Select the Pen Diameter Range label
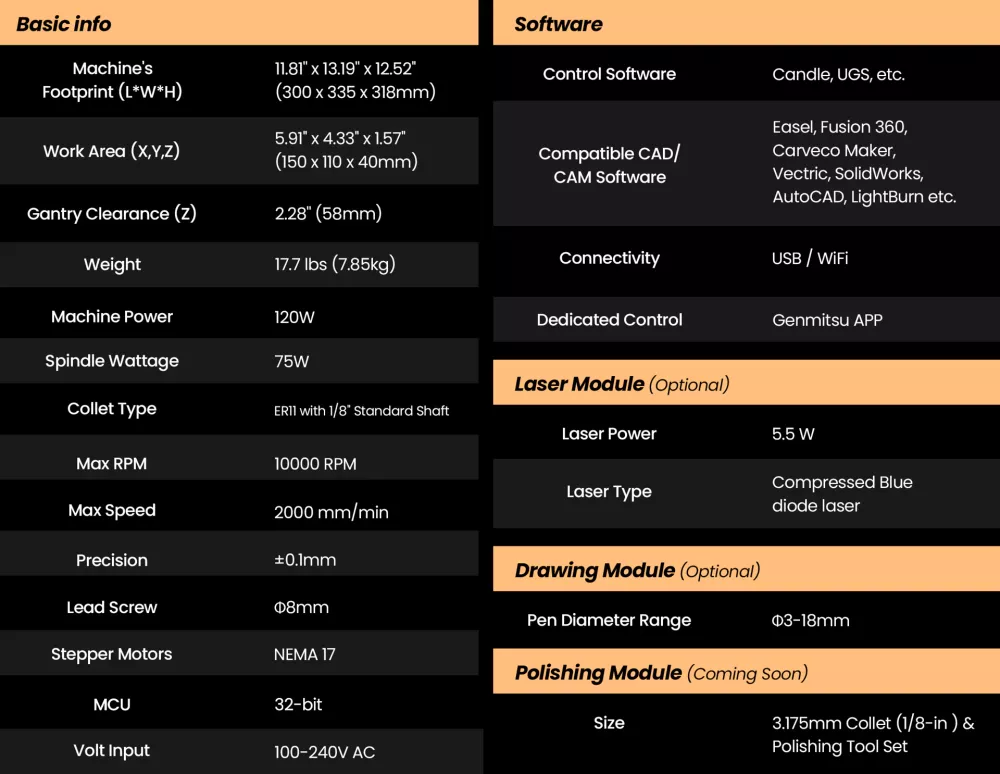The width and height of the screenshot is (1000, 774). (x=609, y=620)
